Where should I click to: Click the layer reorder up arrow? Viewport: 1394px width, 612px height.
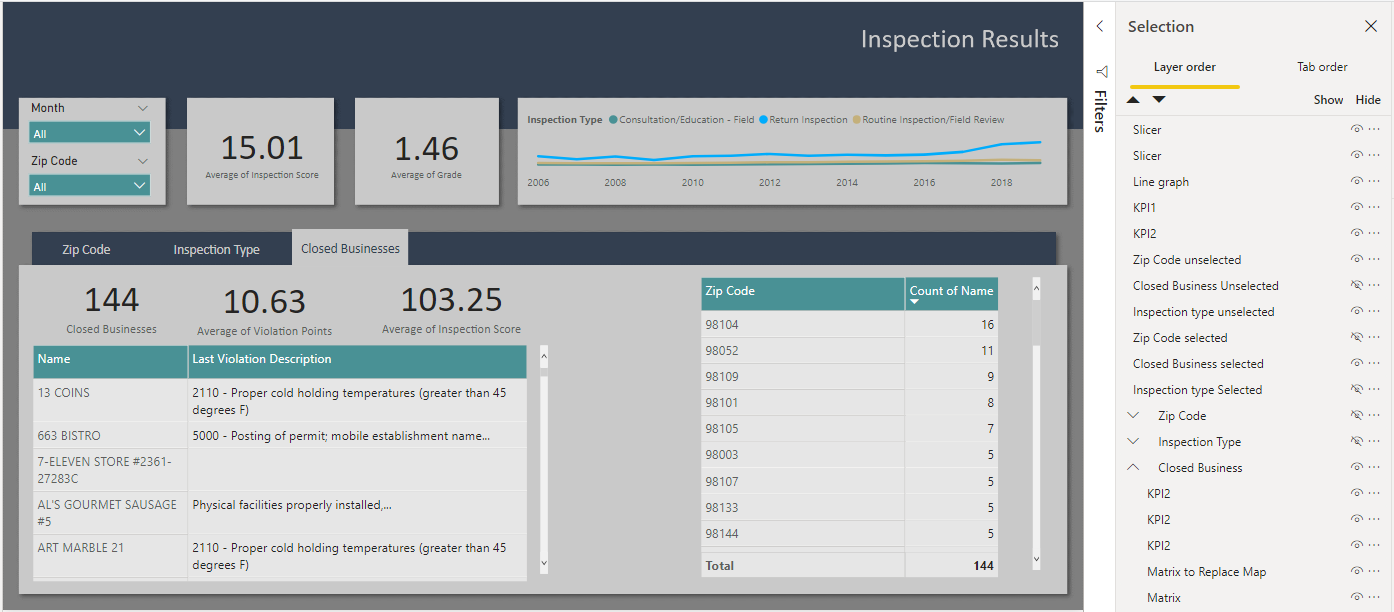(x=1133, y=99)
